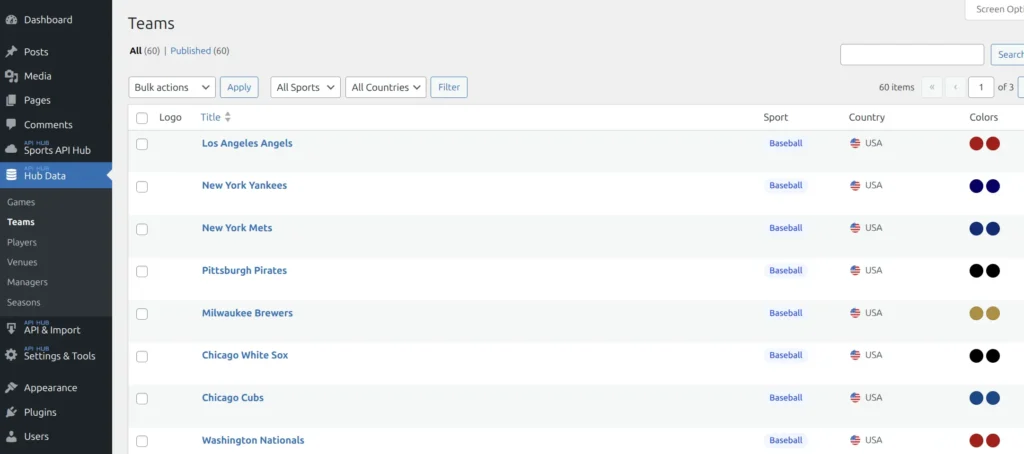Open the Screen Options tab
1024x454 pixels.
point(995,9)
